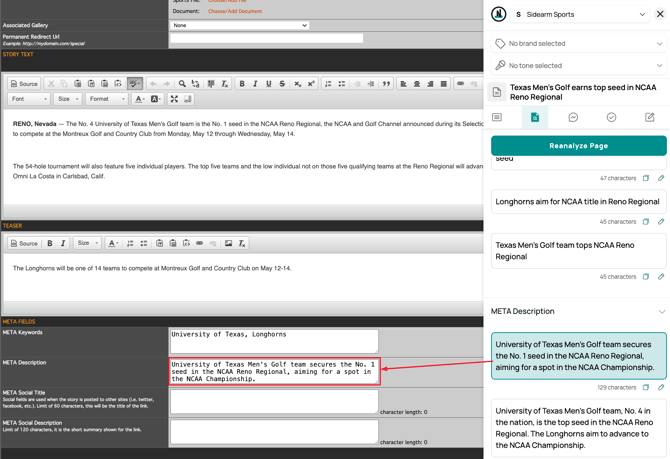Switch to the edit-note tab in side panel
The height and width of the screenshot is (459, 670).
point(649,118)
